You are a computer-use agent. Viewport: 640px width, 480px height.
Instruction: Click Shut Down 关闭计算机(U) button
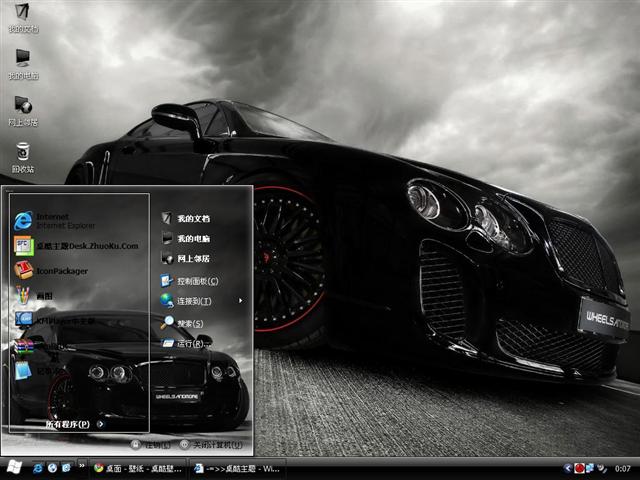(x=211, y=445)
